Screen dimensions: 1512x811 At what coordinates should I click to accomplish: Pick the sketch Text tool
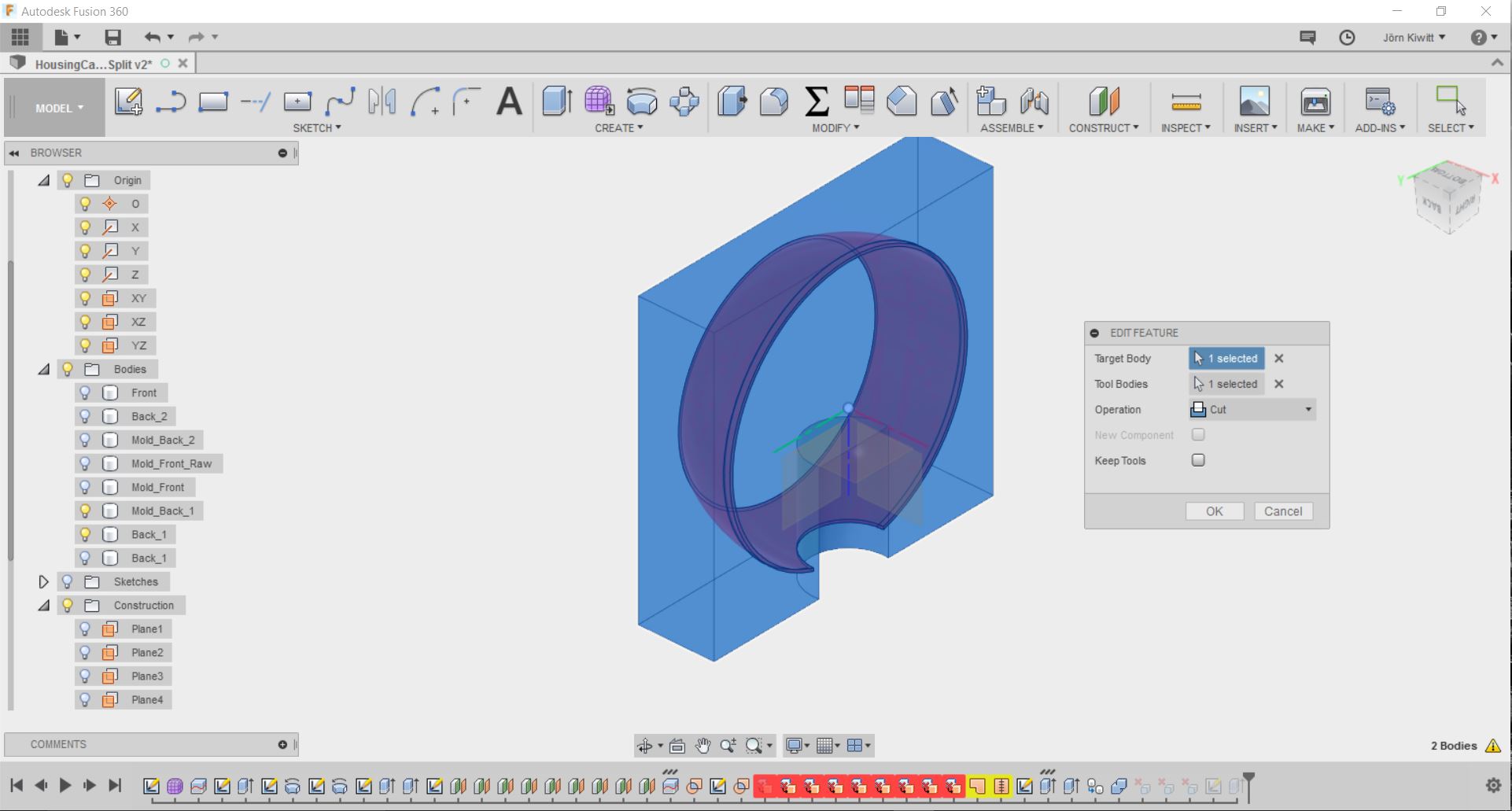click(x=509, y=101)
